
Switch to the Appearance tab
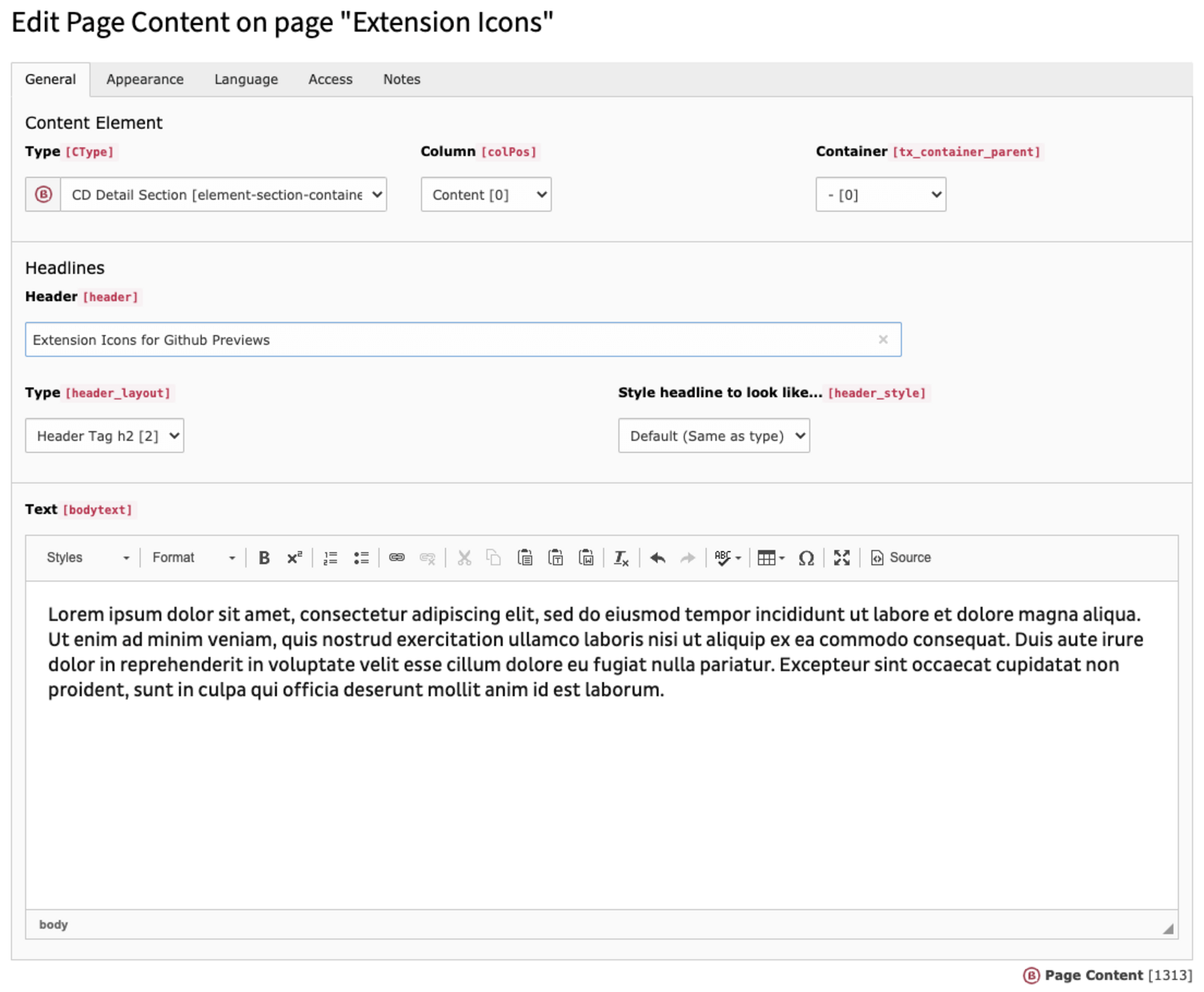coord(145,79)
